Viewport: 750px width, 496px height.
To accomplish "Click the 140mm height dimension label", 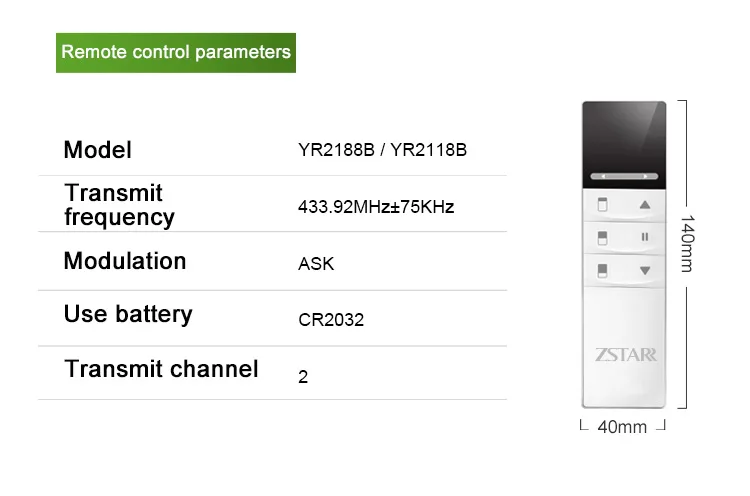I will [686, 244].
